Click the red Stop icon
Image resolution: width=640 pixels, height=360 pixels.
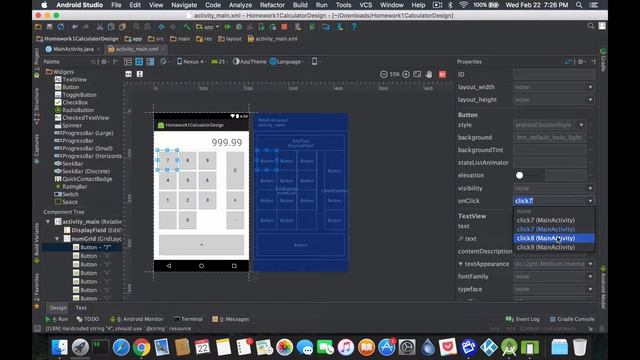[x=284, y=27]
